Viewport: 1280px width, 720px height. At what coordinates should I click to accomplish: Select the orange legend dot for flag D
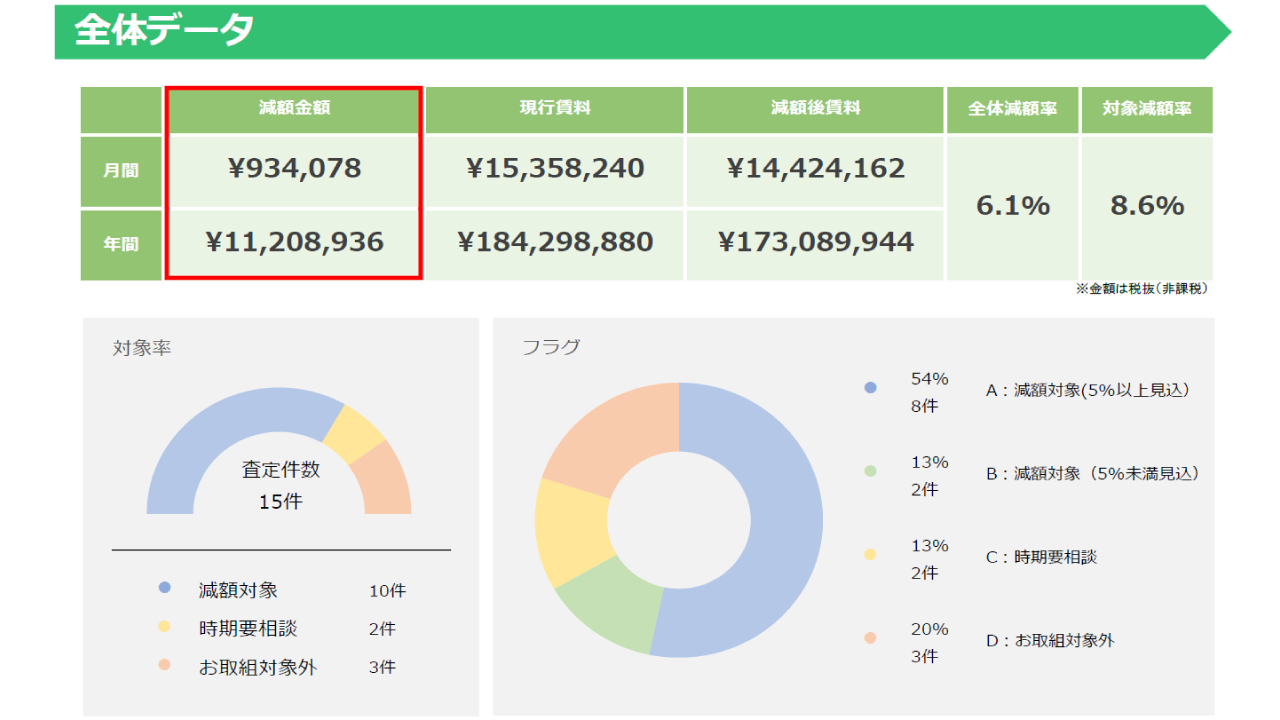pos(870,638)
